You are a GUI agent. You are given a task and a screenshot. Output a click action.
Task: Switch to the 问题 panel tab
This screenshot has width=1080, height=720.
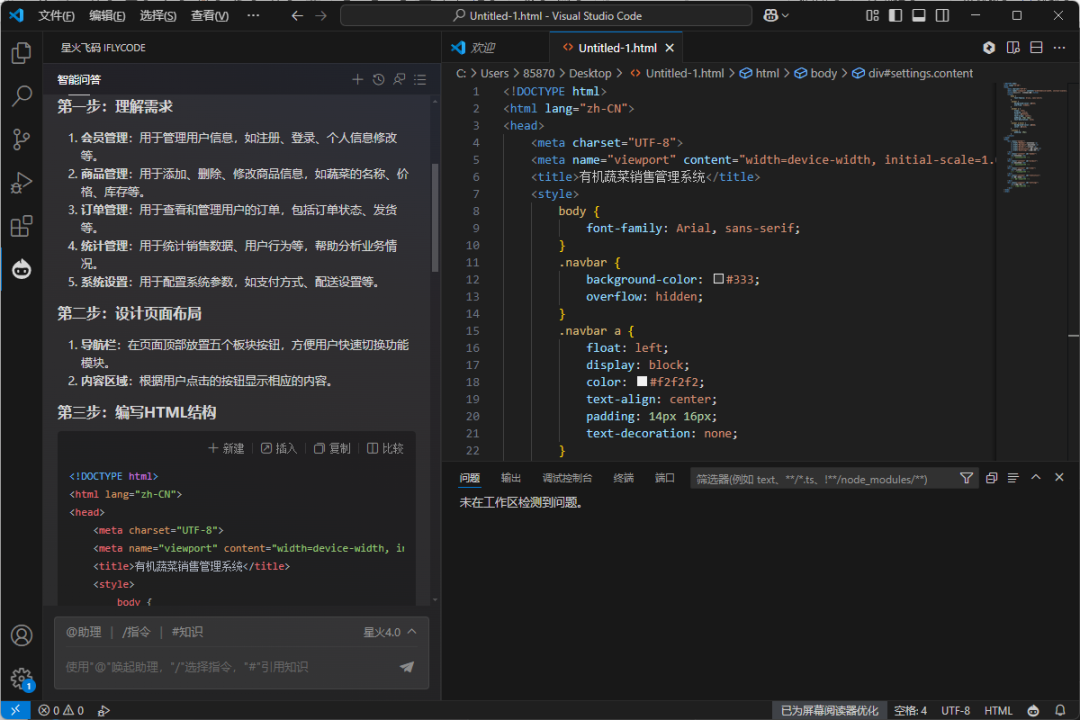click(x=470, y=478)
